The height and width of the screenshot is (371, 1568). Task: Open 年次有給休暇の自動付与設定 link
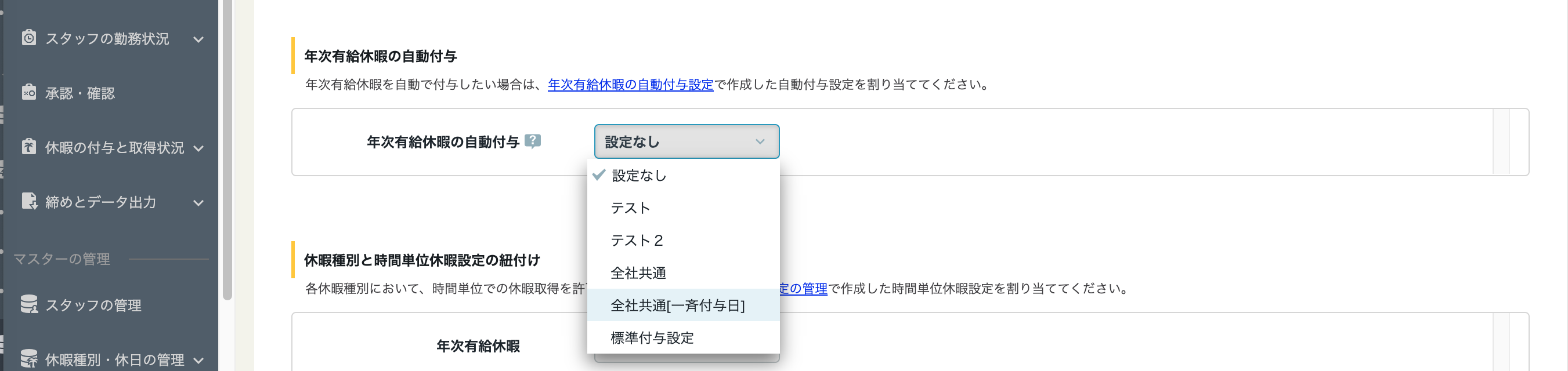pyautogui.click(x=631, y=85)
